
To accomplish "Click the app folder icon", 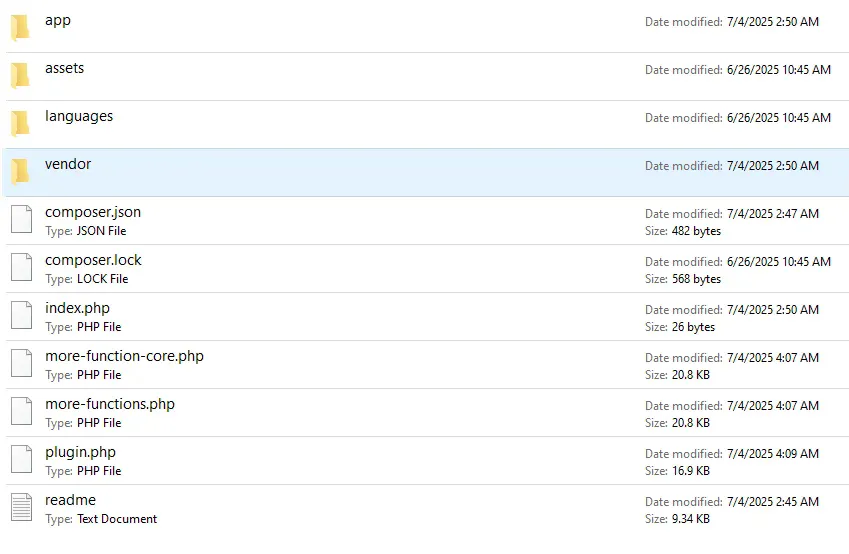I will [x=20, y=28].
